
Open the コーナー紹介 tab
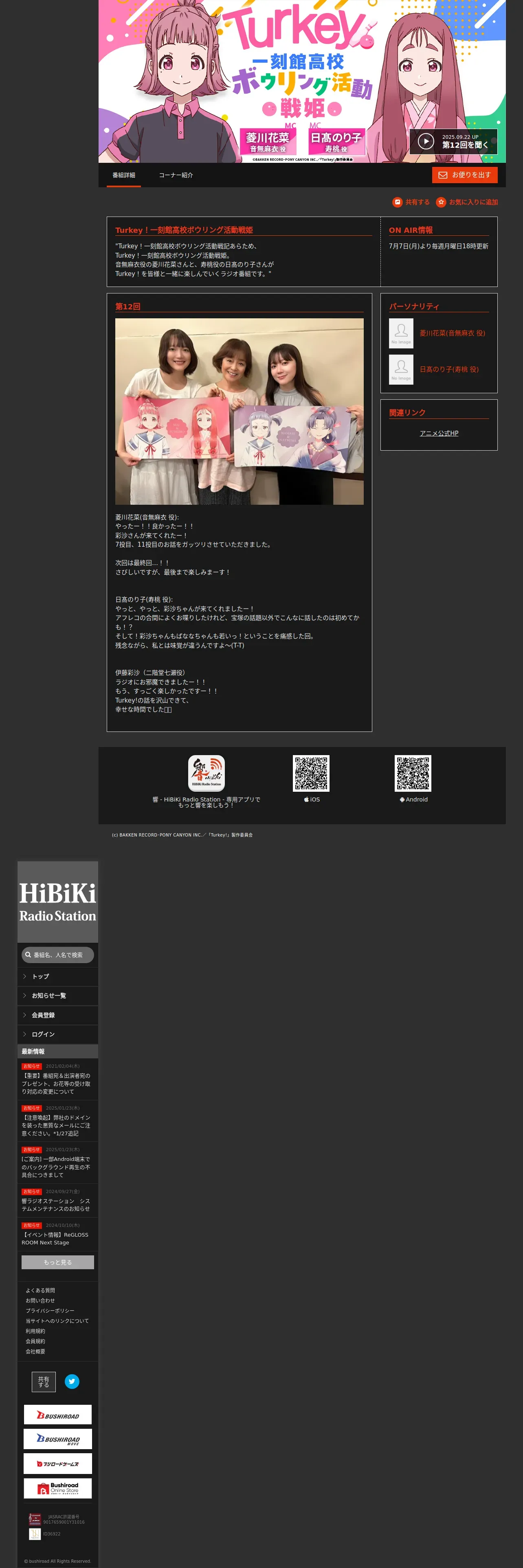(176, 175)
